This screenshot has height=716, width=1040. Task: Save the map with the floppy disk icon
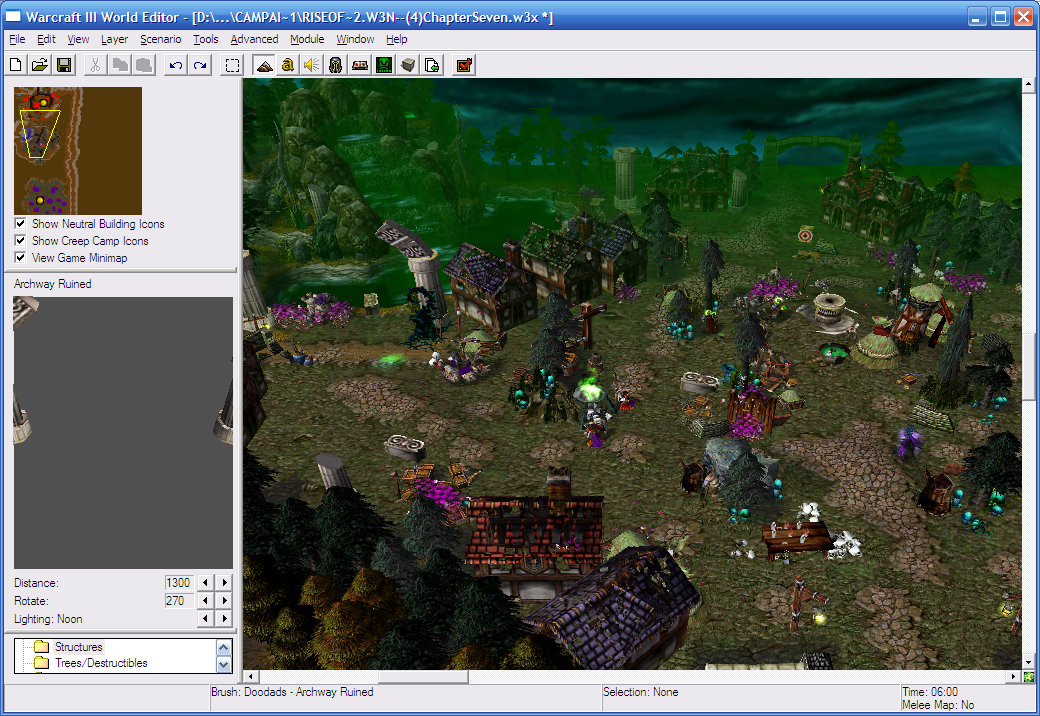point(64,65)
